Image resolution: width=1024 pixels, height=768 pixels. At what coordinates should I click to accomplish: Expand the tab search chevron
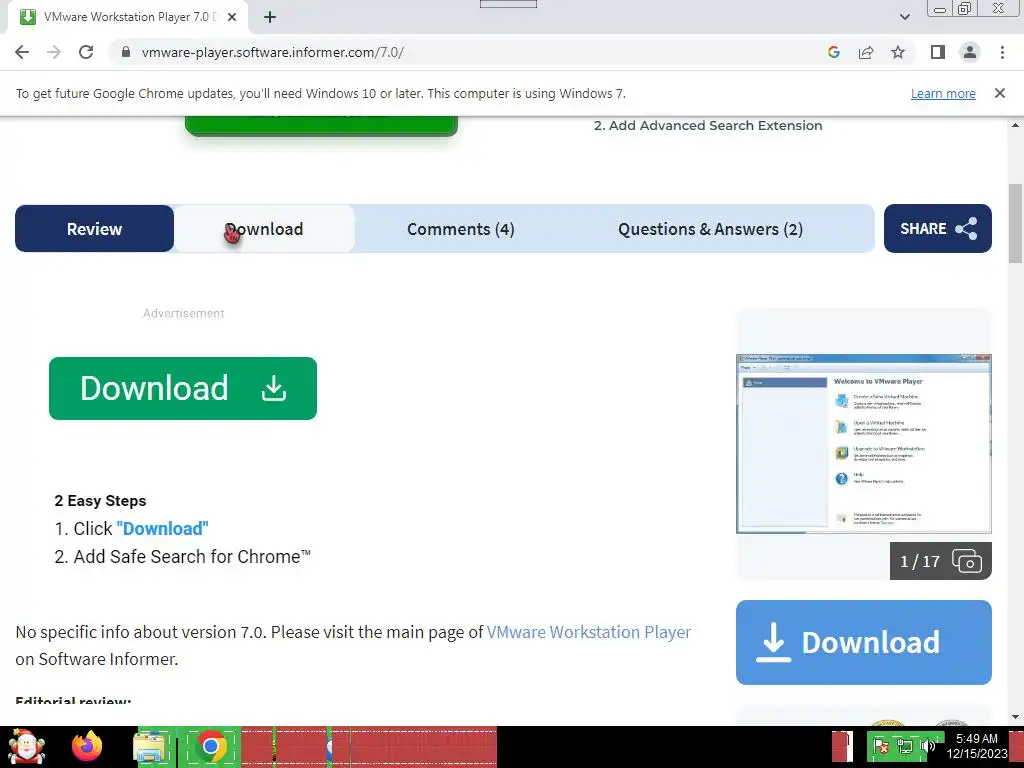pos(904,17)
